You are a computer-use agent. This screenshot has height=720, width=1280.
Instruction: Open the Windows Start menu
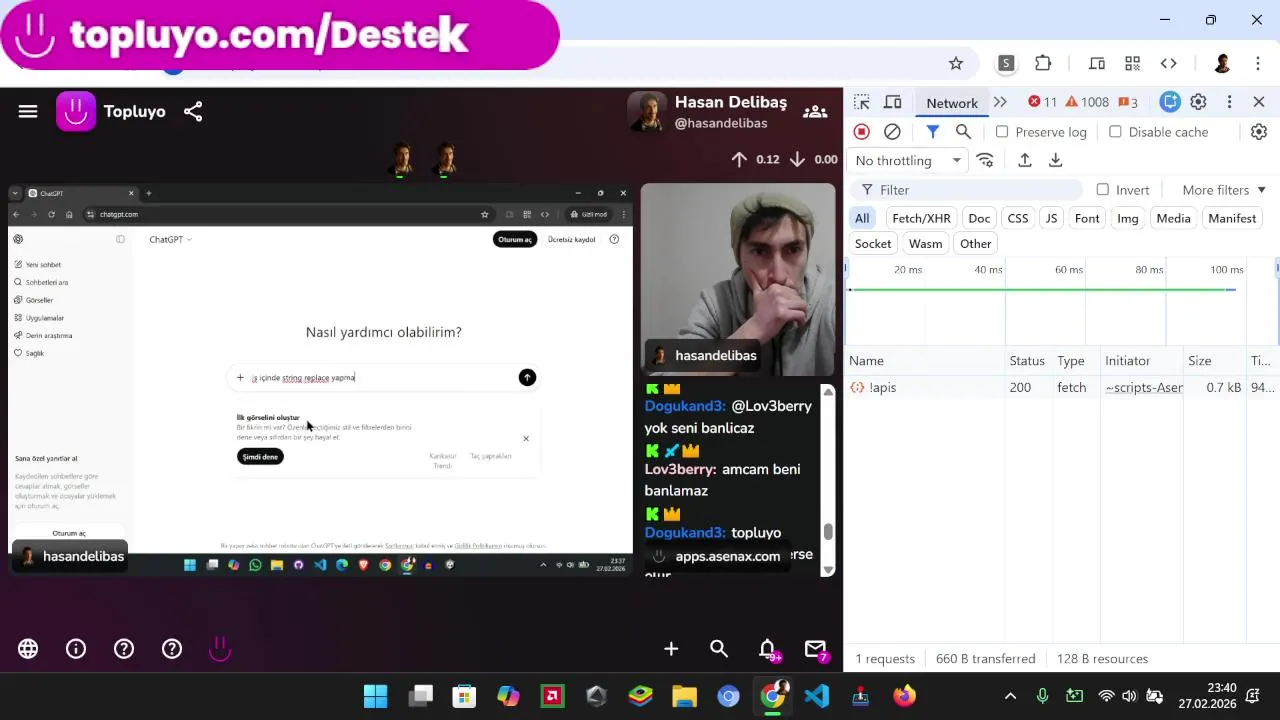point(375,696)
